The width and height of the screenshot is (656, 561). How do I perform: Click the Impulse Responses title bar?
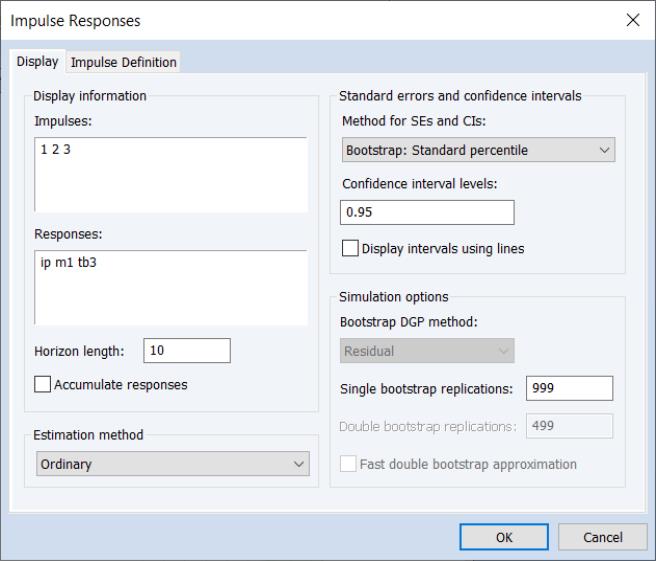[x=300, y=21]
